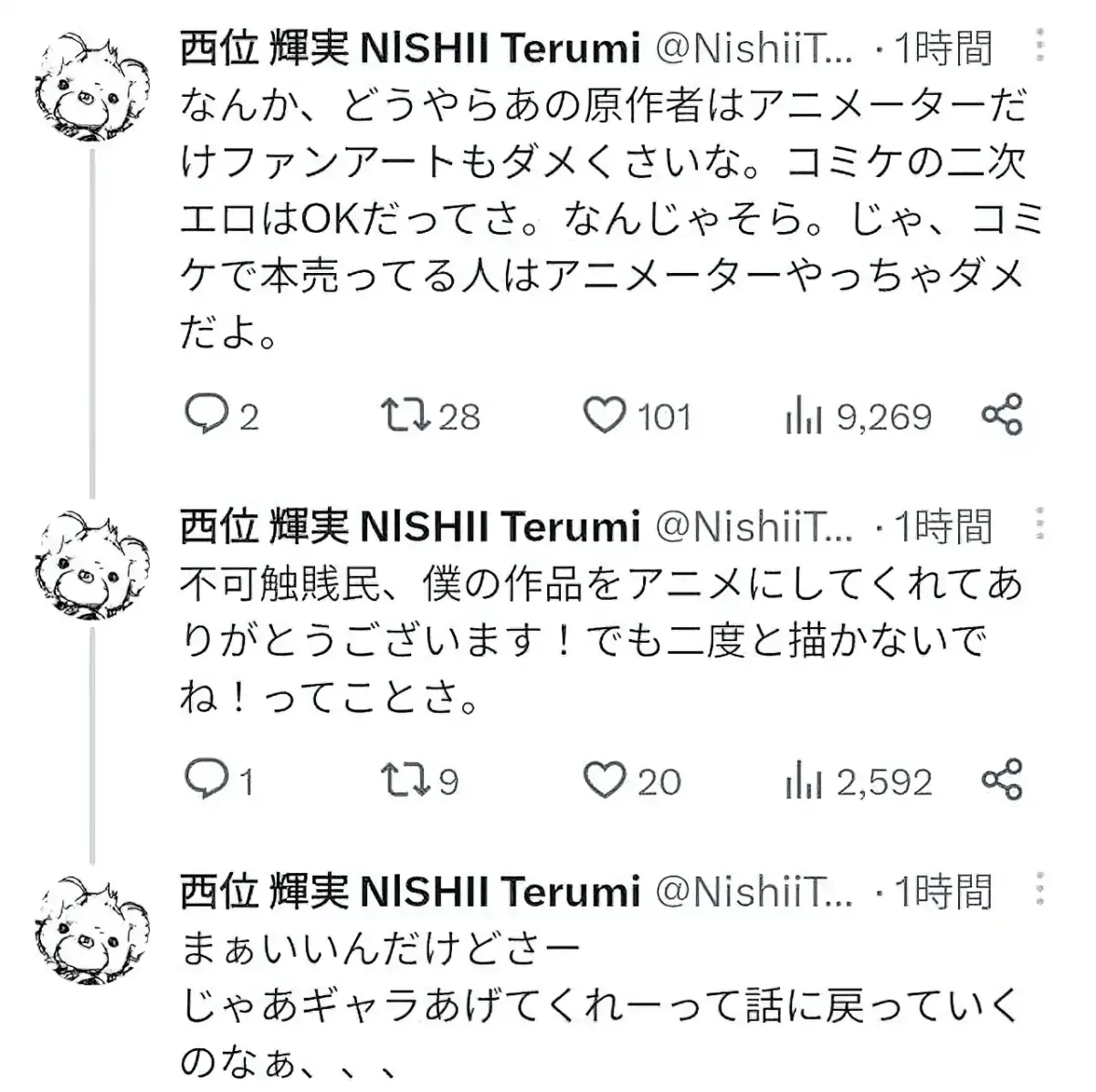This screenshot has height=1092, width=1096.
Task: Reply to the second tweet about 不可触賎民
Action: coord(206,781)
